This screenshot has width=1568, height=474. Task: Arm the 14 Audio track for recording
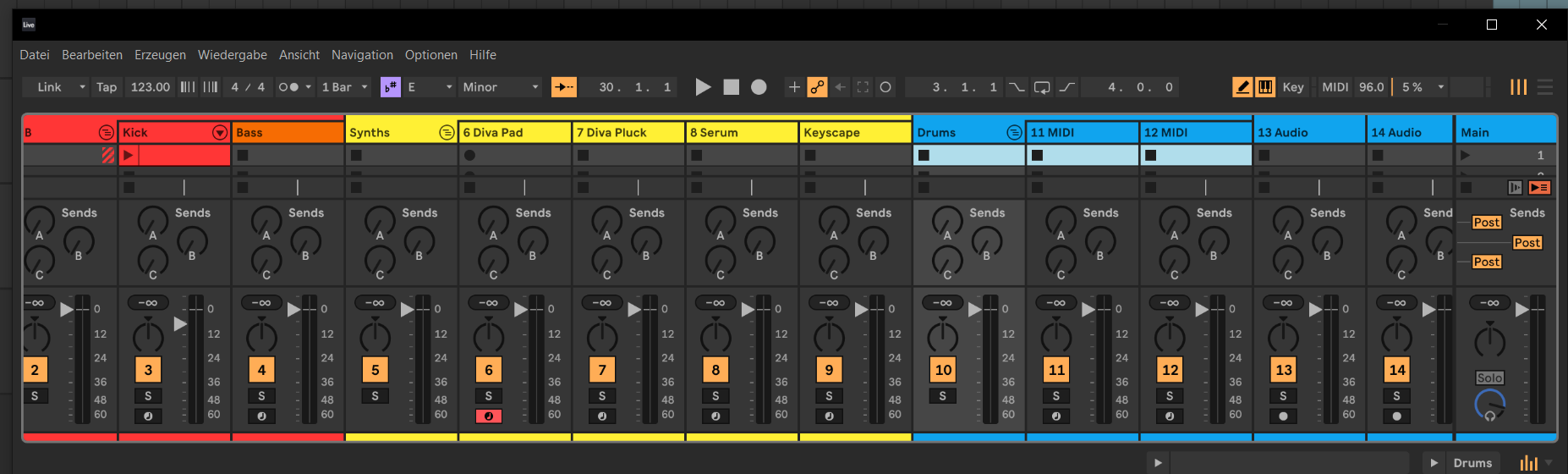click(x=1397, y=416)
